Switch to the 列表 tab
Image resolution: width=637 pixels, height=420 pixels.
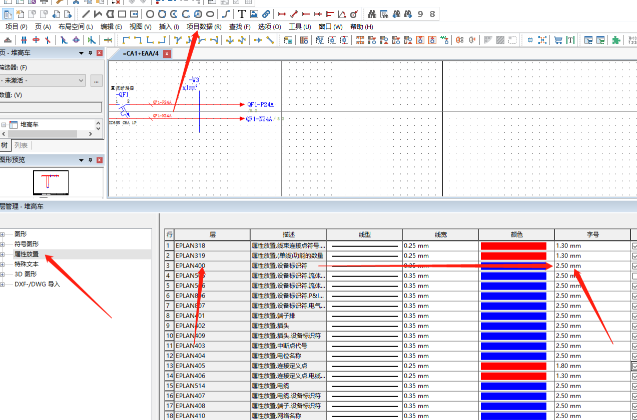tap(22, 145)
